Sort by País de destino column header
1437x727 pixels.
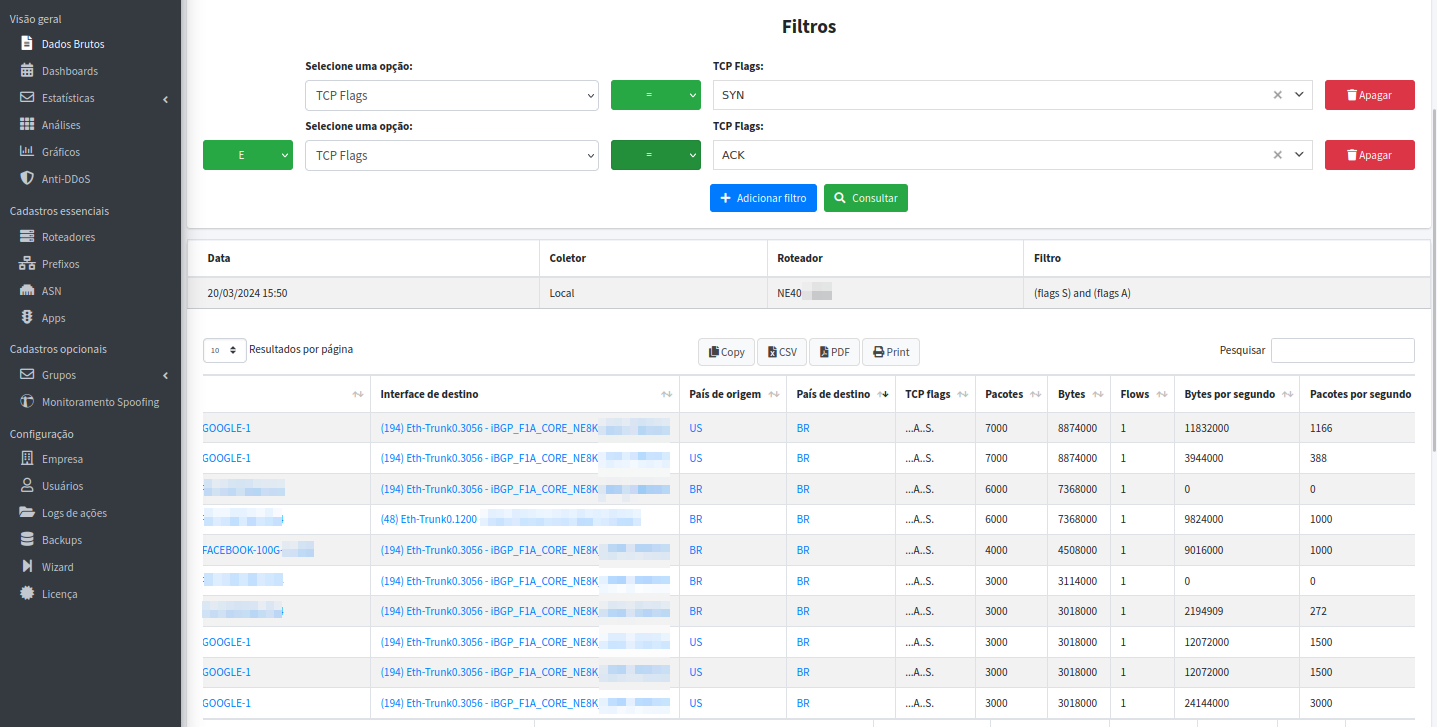(x=841, y=394)
